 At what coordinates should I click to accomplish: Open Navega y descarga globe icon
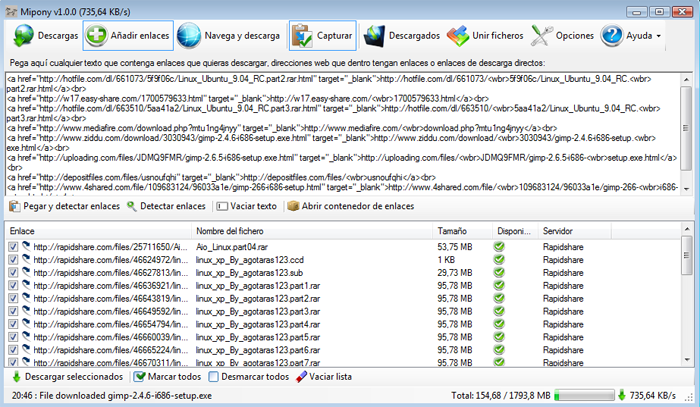[189, 36]
